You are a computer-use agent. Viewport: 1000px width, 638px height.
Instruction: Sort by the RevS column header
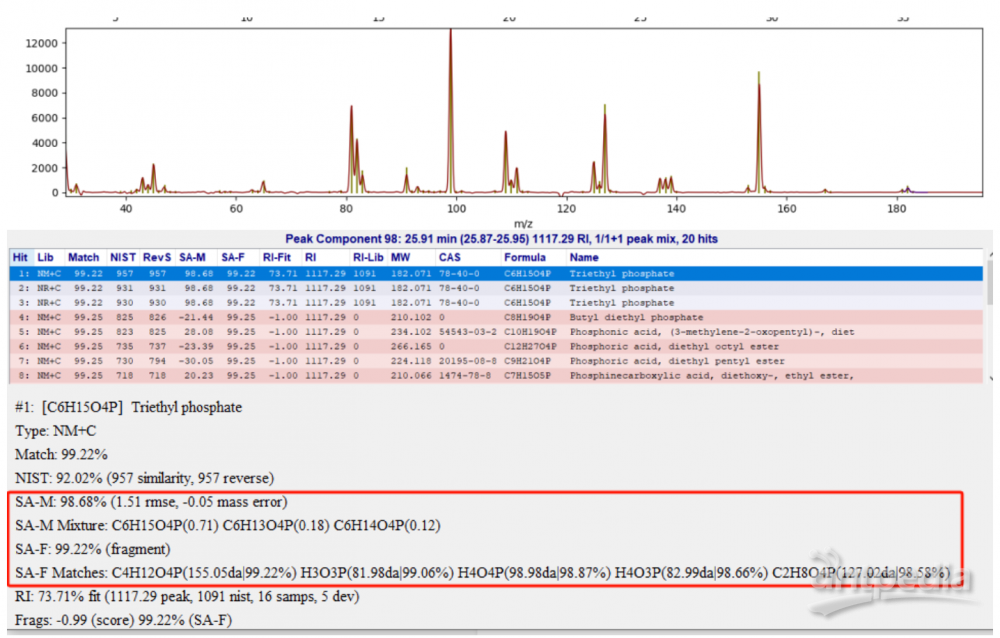[155, 258]
